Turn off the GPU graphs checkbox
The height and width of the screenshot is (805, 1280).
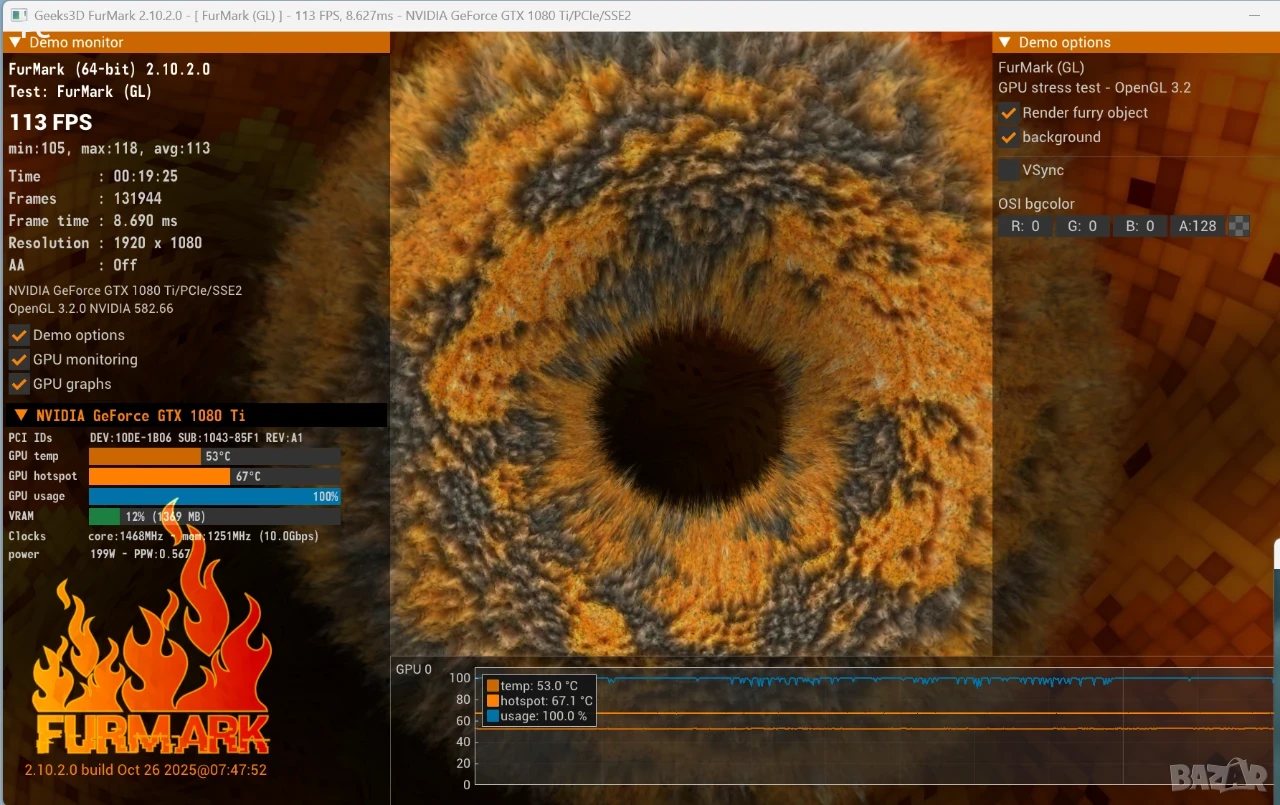coord(19,384)
